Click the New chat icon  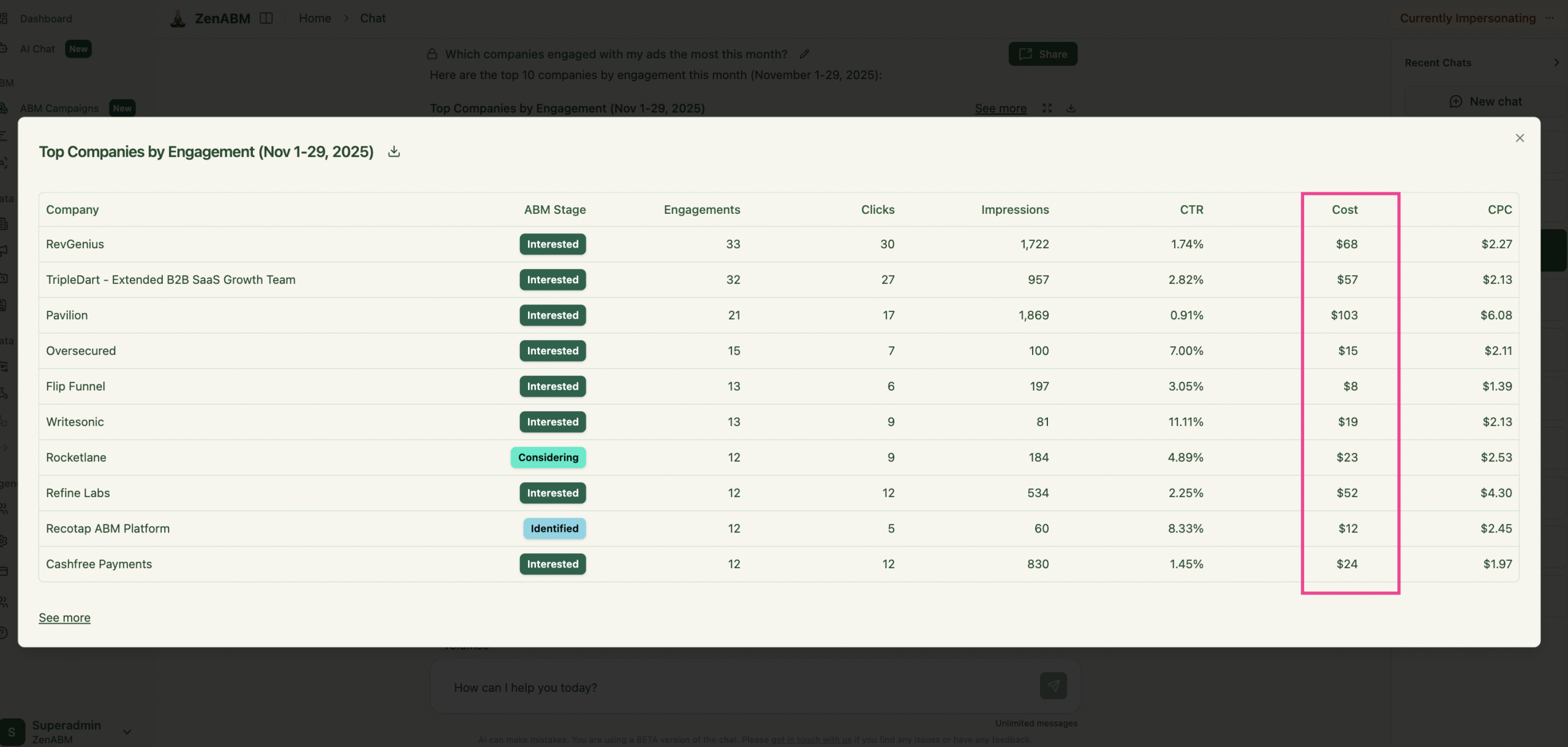pyautogui.click(x=1457, y=101)
